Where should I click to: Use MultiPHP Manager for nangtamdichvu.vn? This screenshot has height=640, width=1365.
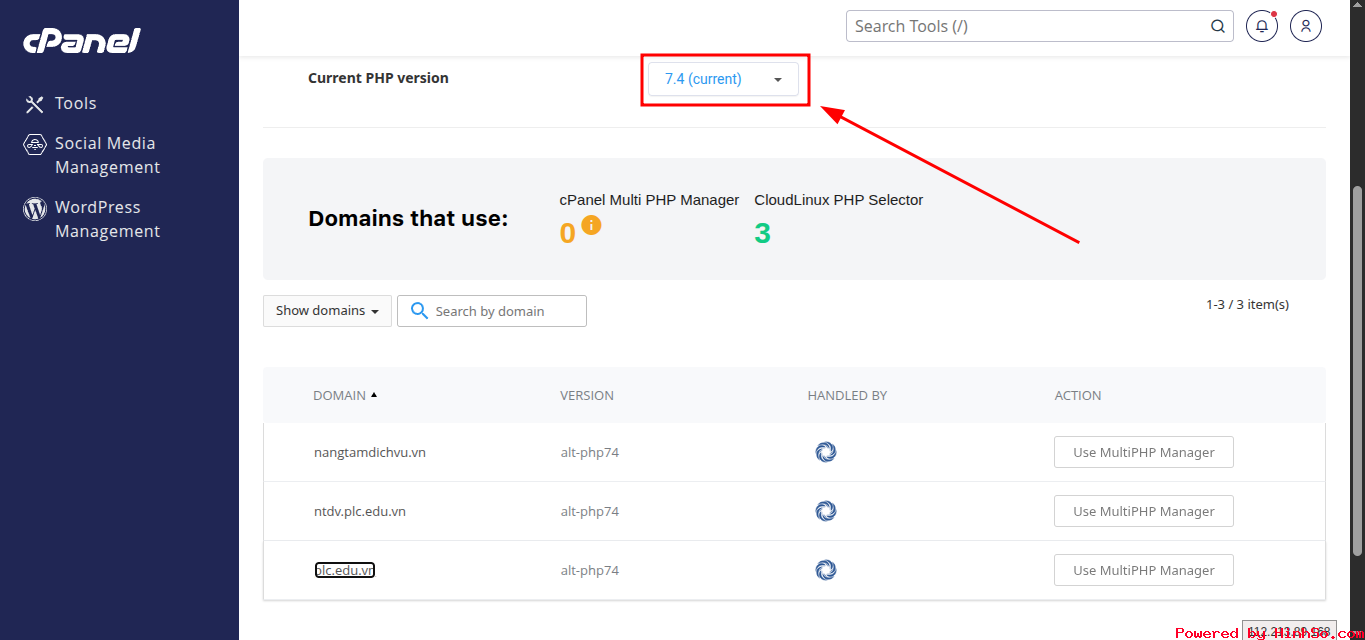click(x=1144, y=452)
